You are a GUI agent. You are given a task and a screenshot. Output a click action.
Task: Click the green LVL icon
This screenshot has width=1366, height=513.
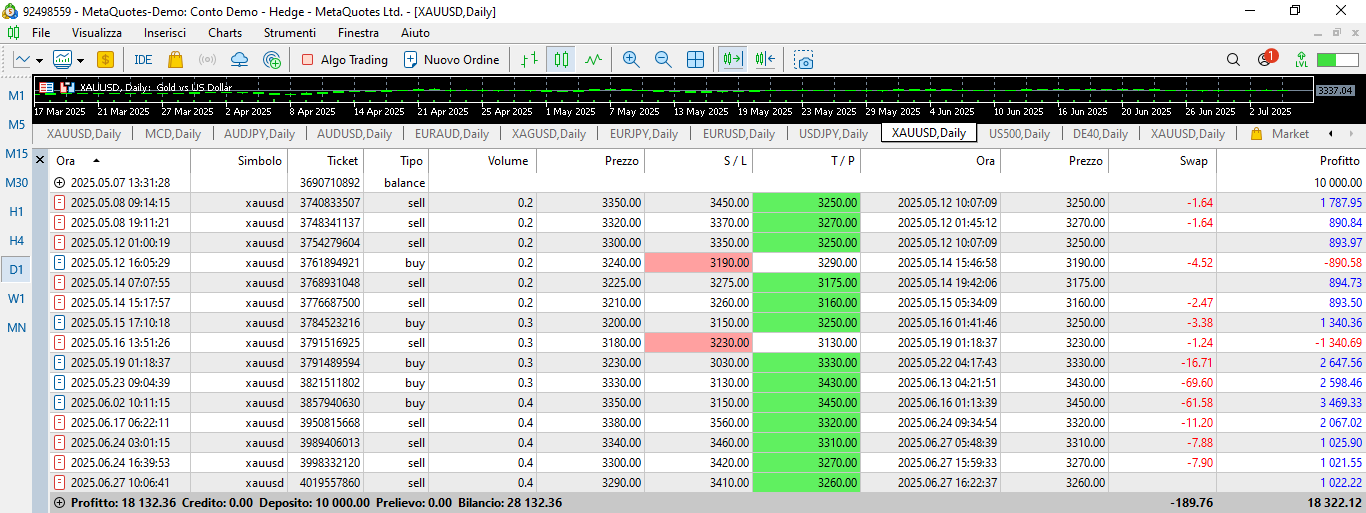click(1301, 60)
